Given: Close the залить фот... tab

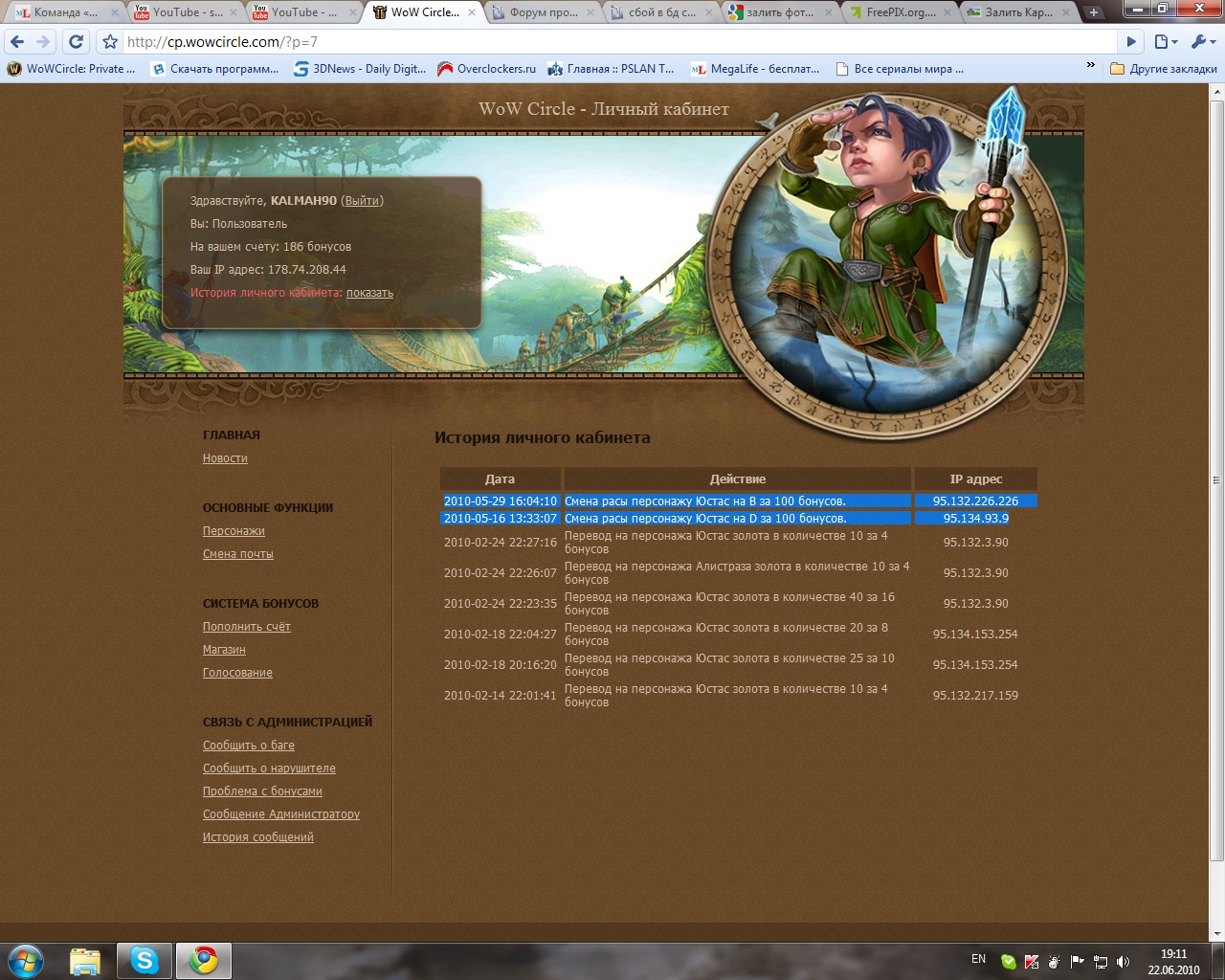Looking at the screenshot, I should (829, 12).
